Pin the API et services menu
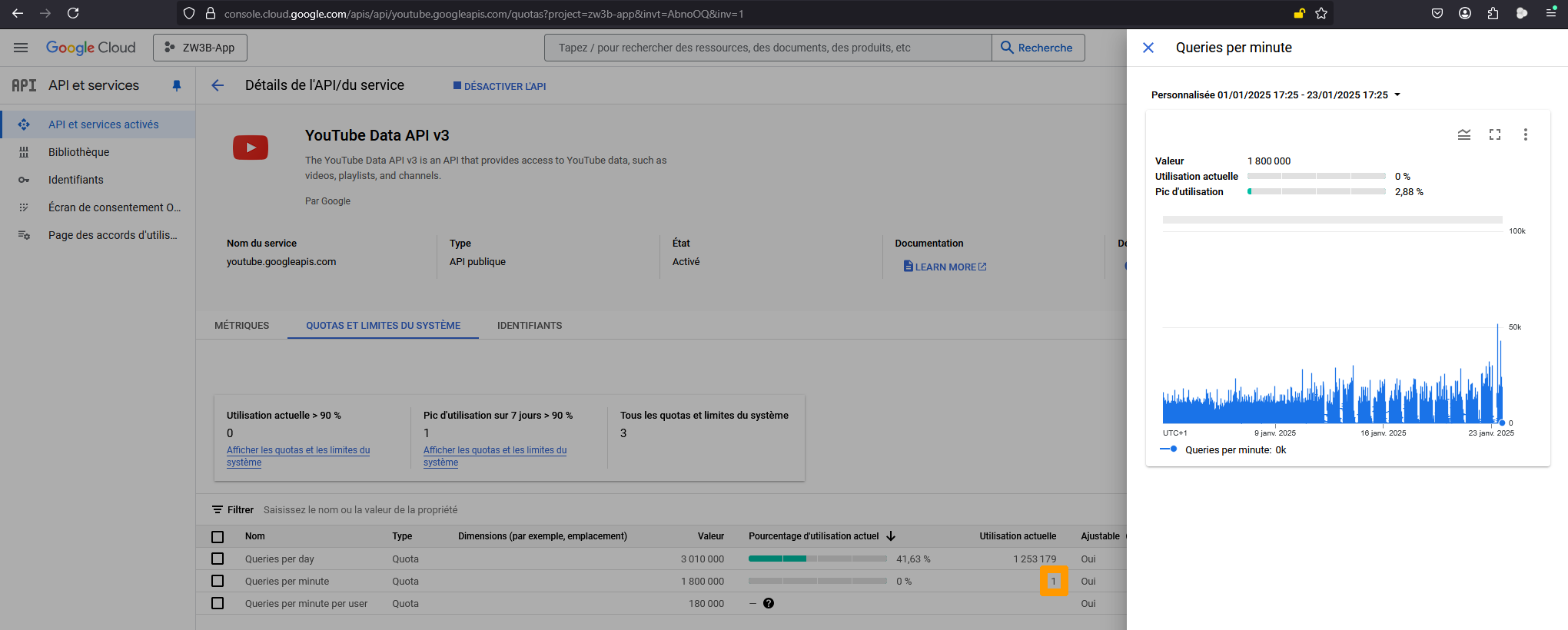This screenshot has width=1568, height=630. pos(177,85)
